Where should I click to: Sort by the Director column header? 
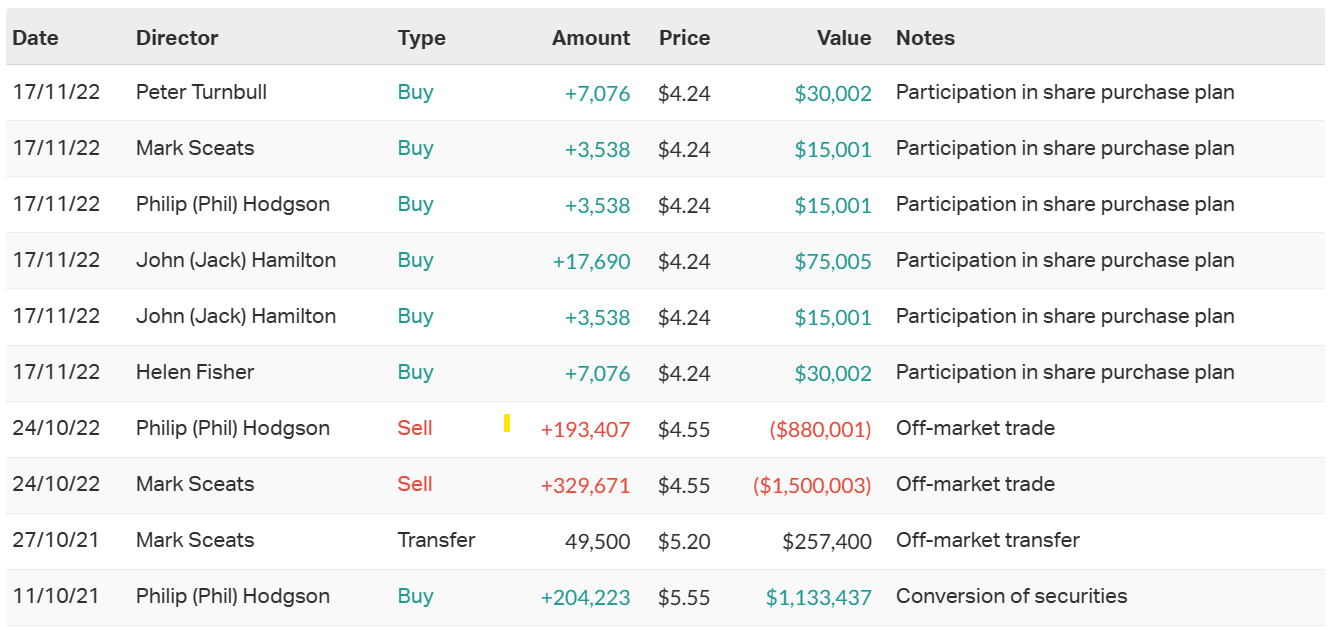click(177, 38)
